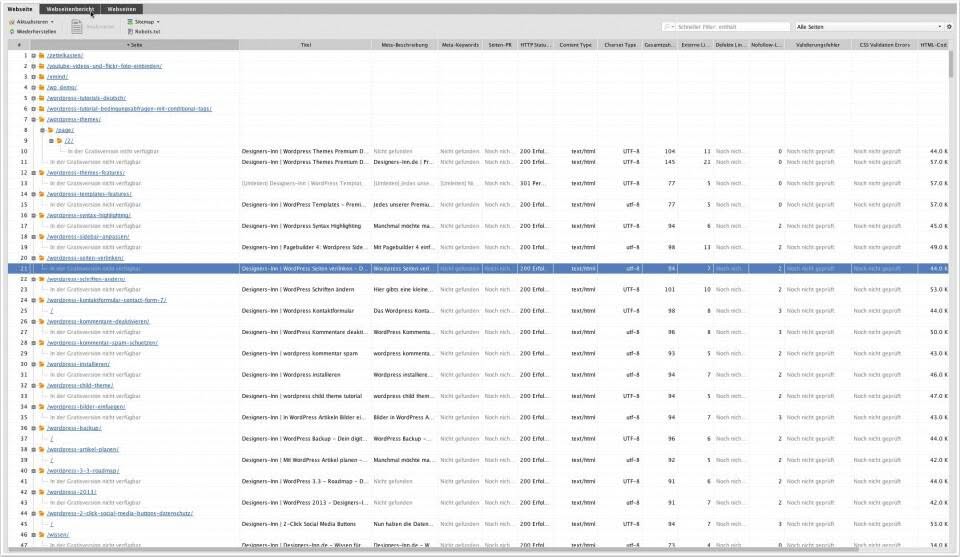
Task: Expand the /zettelkasten/ tree node
Action: [34, 55]
